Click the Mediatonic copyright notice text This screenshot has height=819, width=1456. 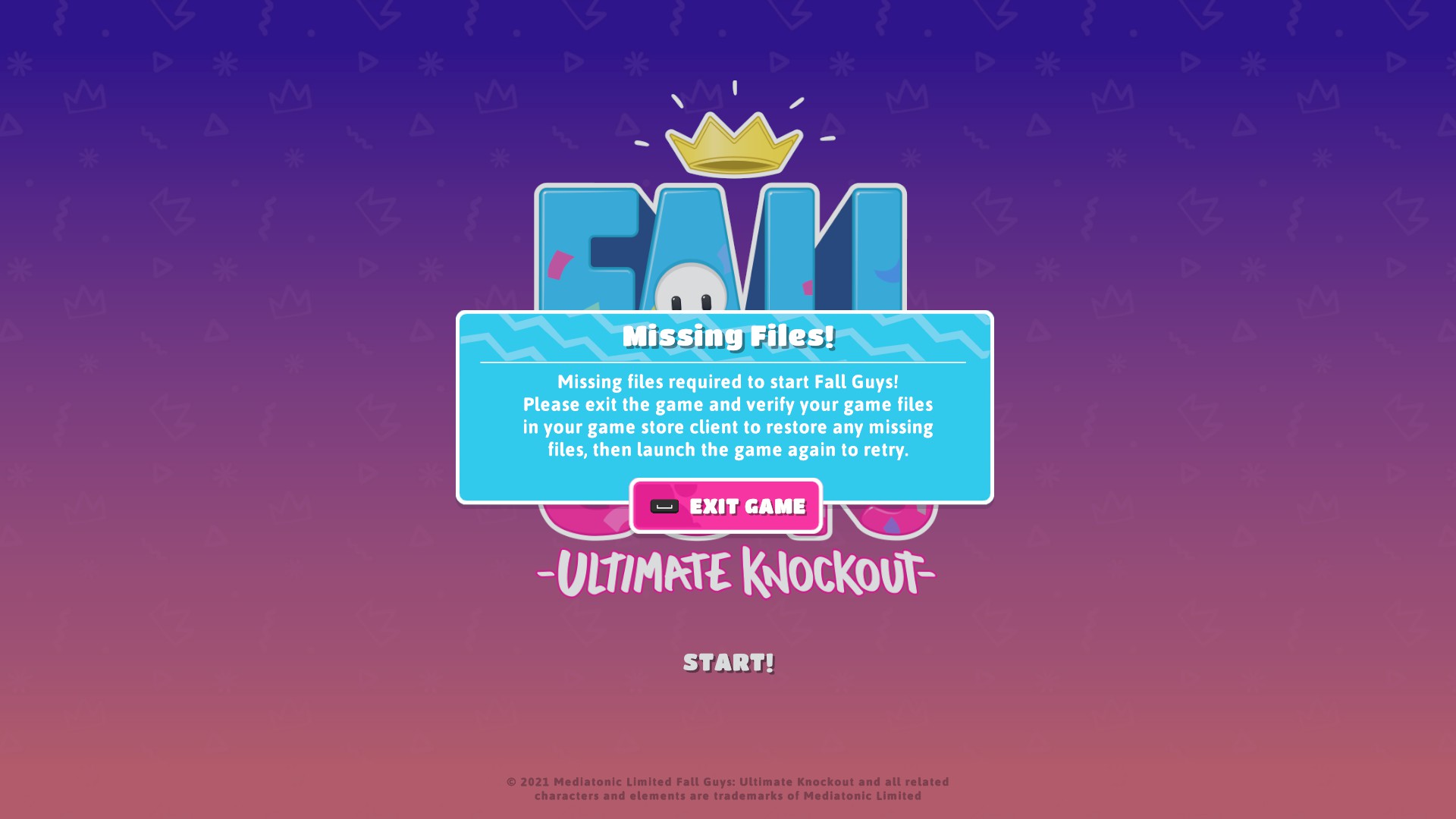pos(728,789)
